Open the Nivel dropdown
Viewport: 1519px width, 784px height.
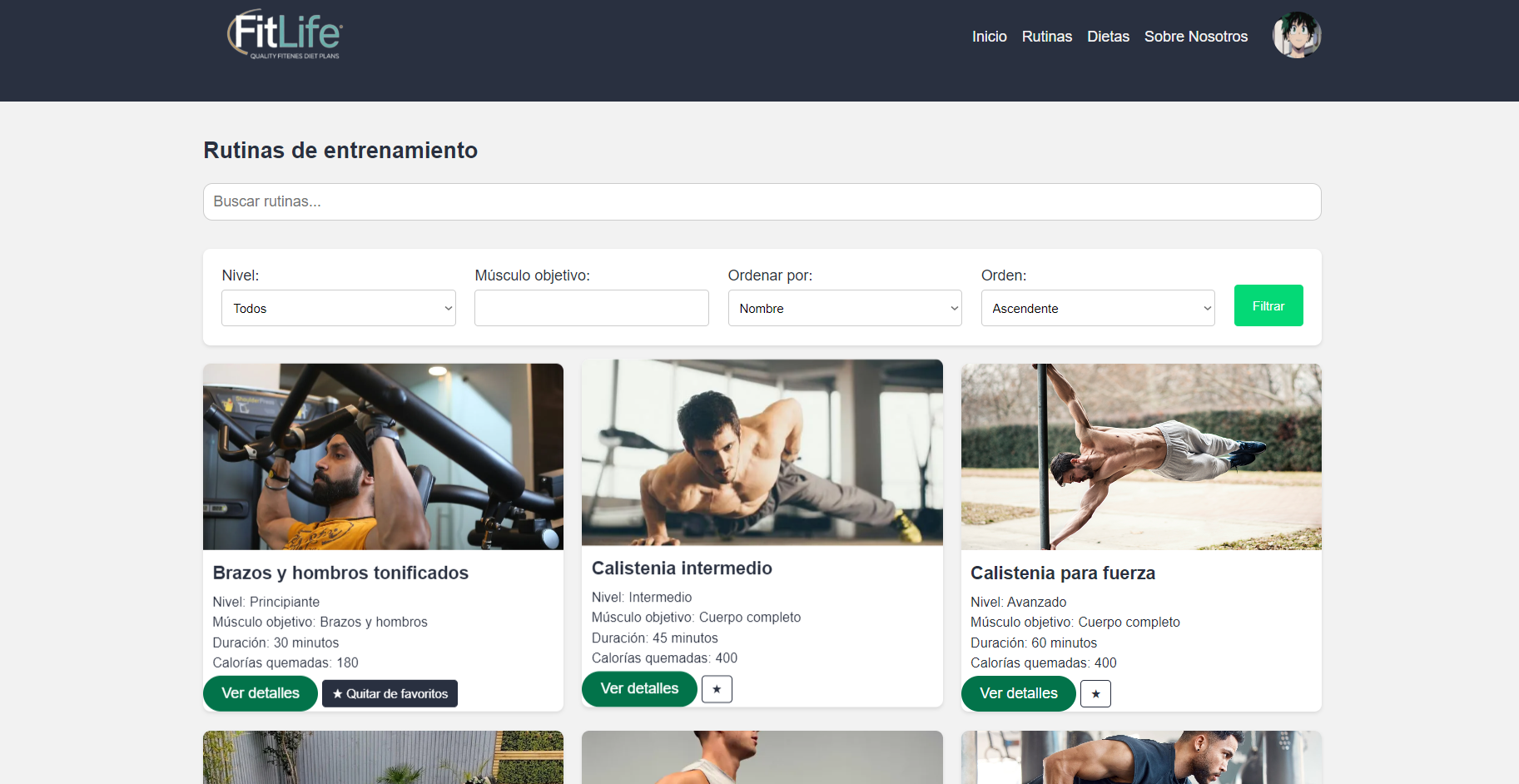[339, 308]
